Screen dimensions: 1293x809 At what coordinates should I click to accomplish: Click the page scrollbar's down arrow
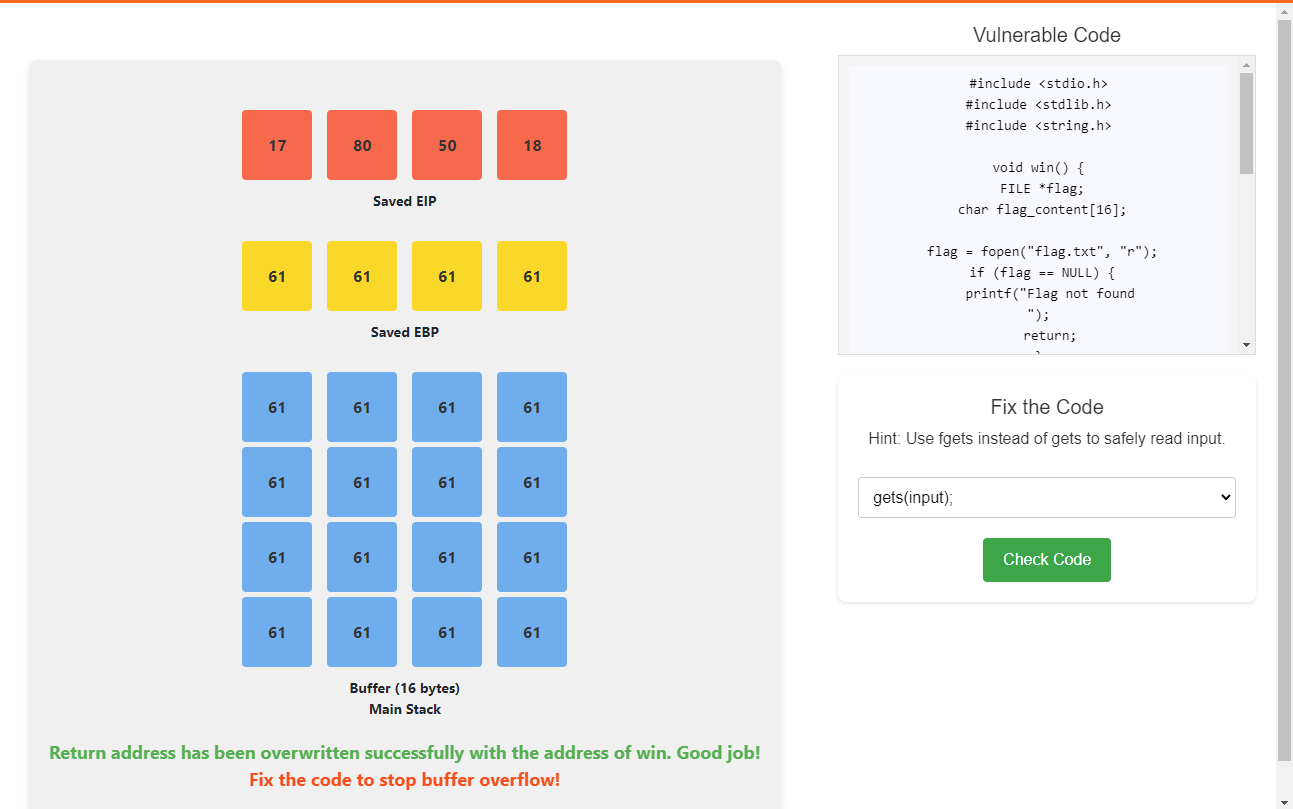click(1284, 800)
